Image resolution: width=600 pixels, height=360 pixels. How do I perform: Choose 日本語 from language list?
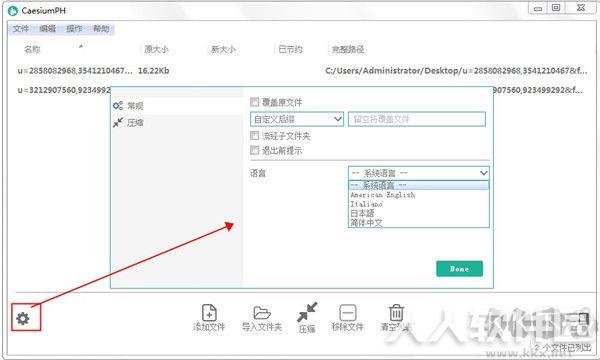(x=419, y=213)
